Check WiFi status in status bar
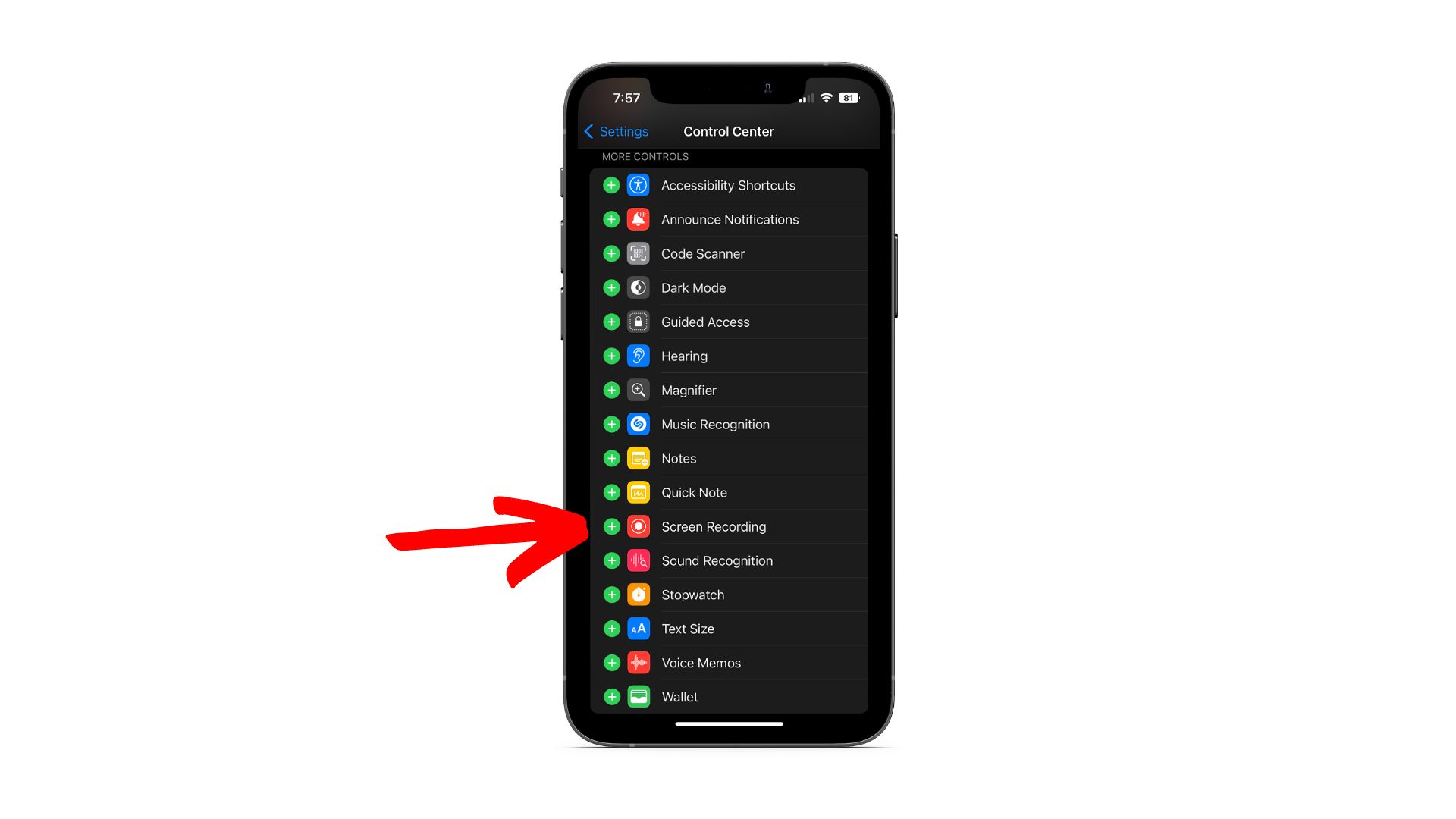The width and height of the screenshot is (1456, 819). (824, 97)
